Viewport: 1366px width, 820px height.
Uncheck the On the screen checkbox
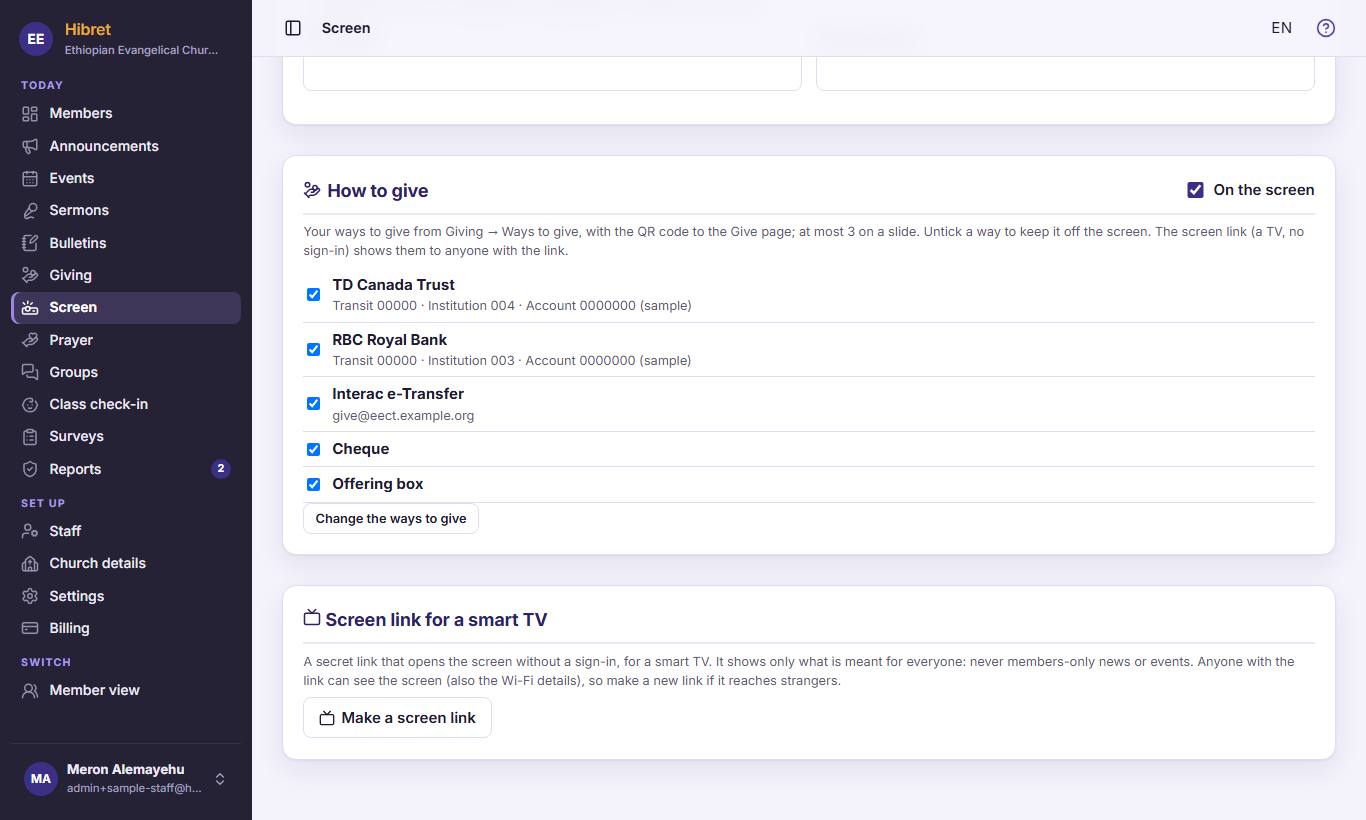coord(1195,190)
